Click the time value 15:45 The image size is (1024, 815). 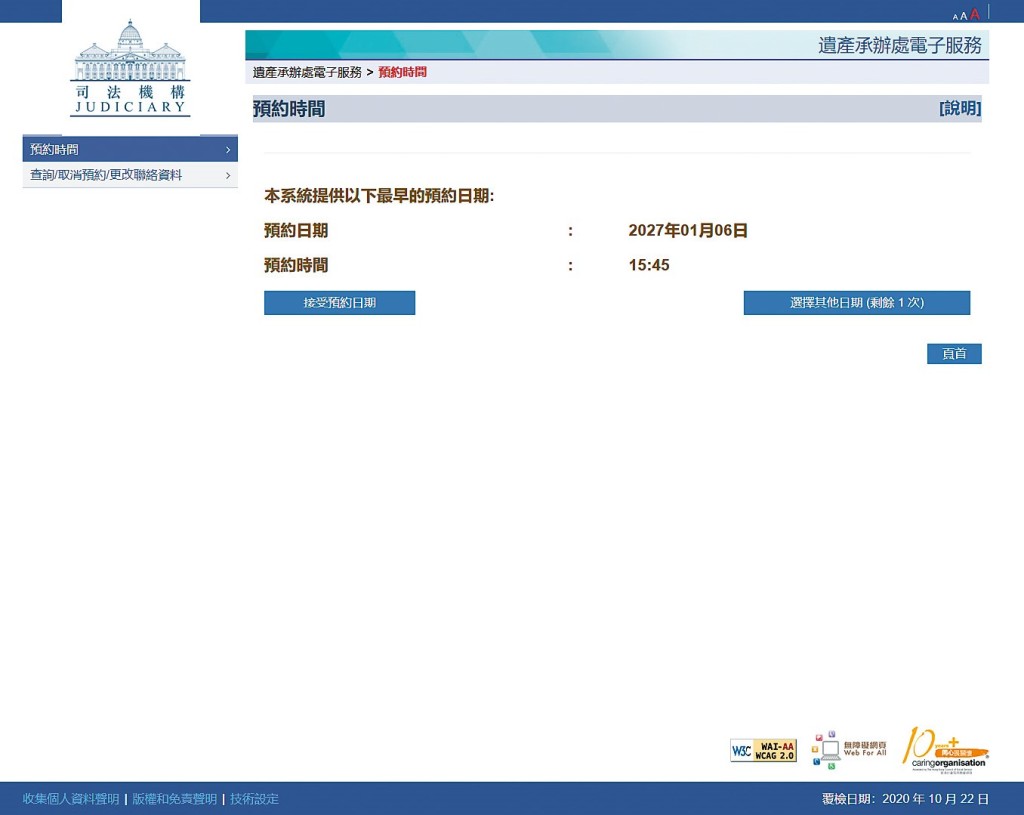[648, 265]
